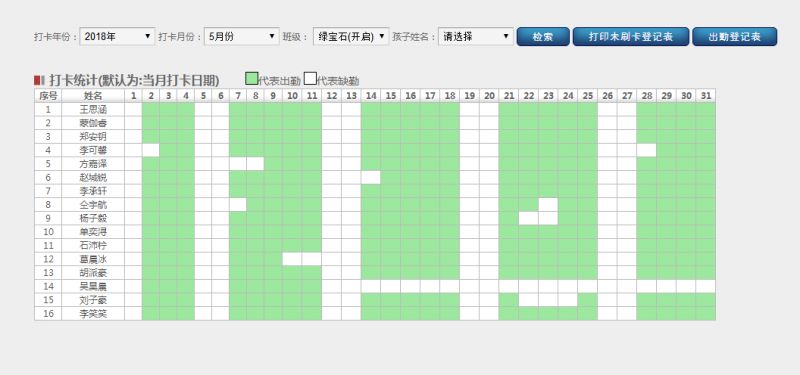Viewport: 800px width, 375px height.
Task: Open the 打卡年份 2018年 dropdown
Action: pos(117,37)
